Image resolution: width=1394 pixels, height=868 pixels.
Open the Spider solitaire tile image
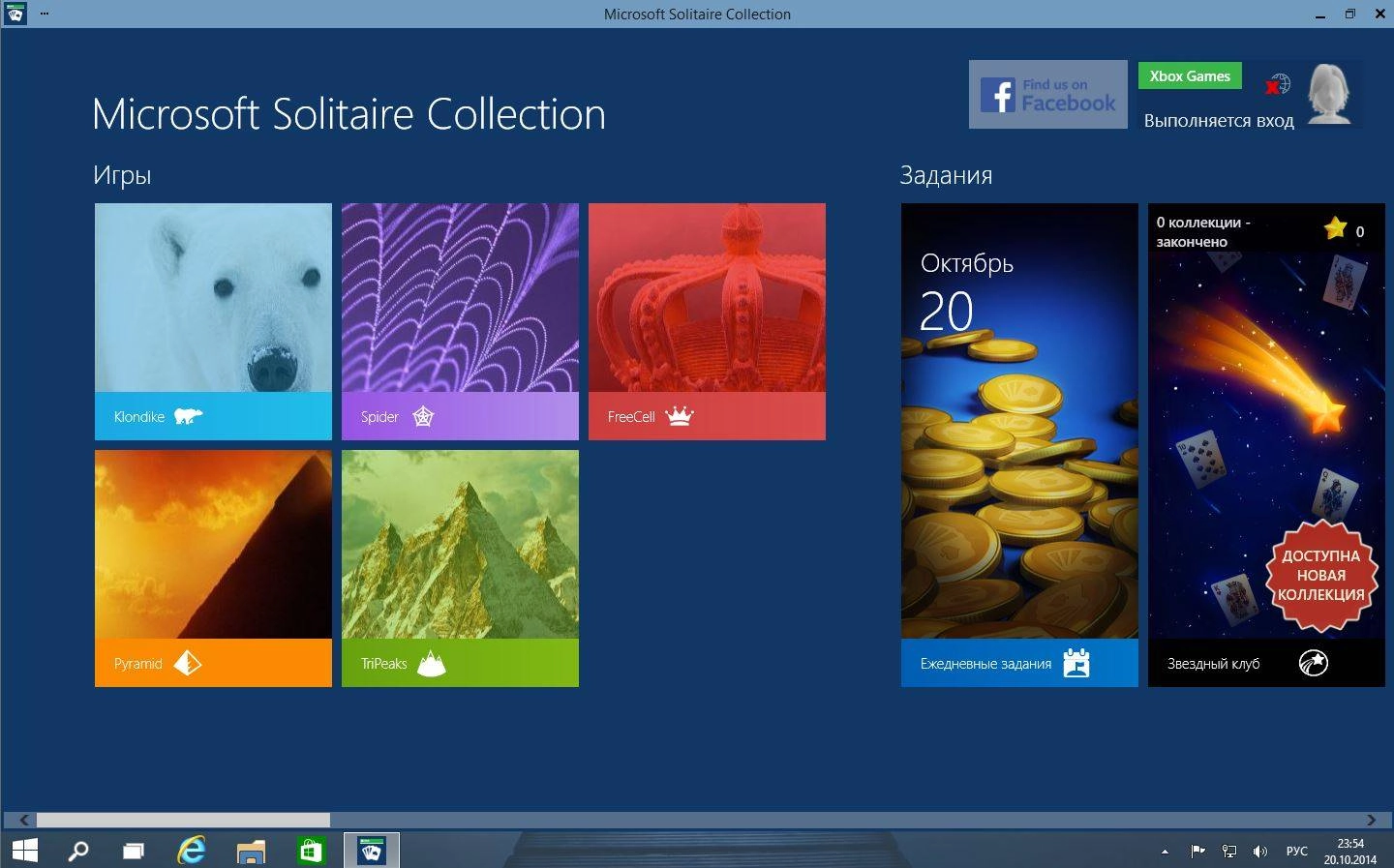pyautogui.click(x=460, y=297)
